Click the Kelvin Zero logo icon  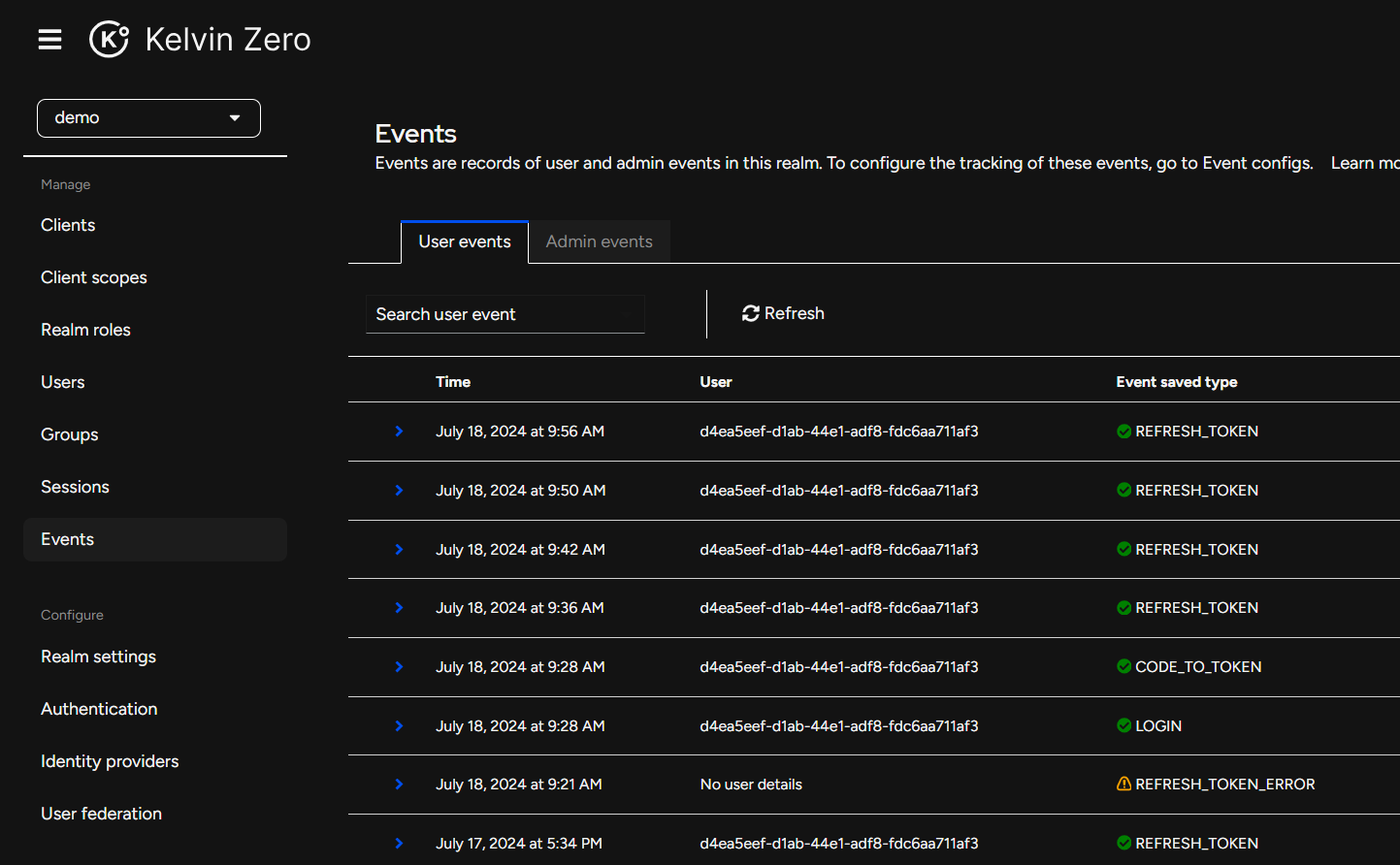pyautogui.click(x=109, y=40)
